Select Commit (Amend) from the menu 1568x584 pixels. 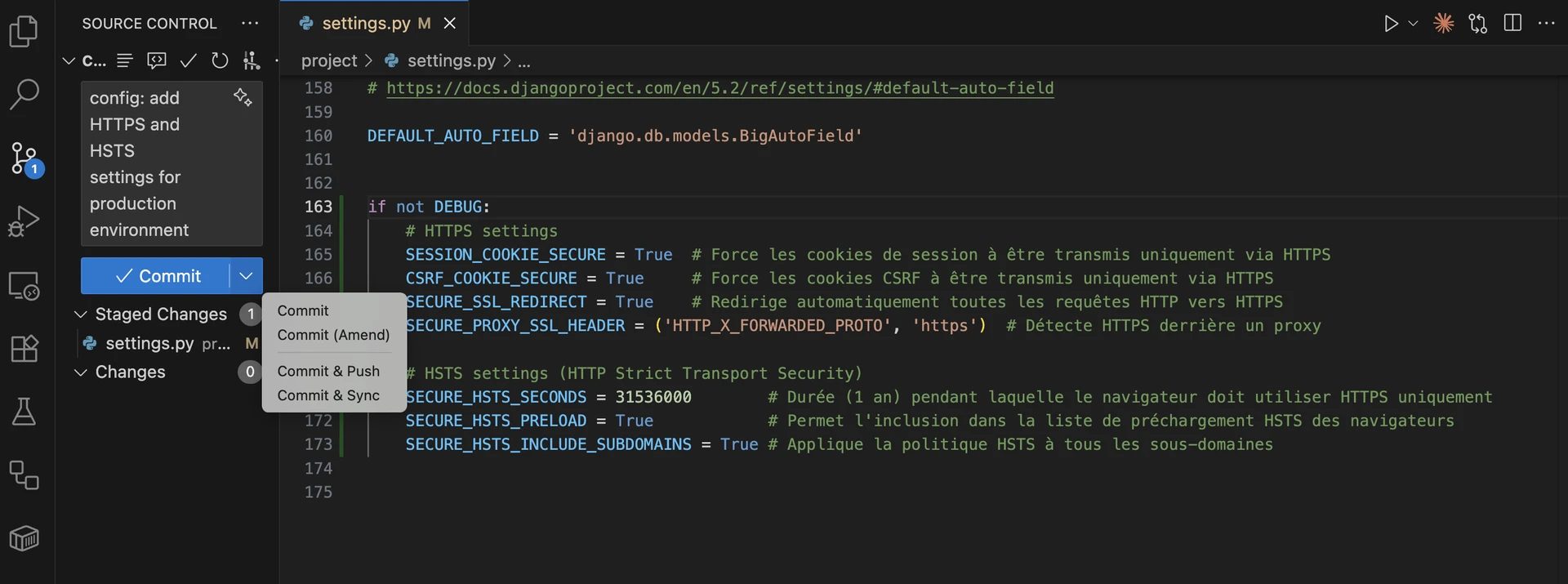(333, 335)
